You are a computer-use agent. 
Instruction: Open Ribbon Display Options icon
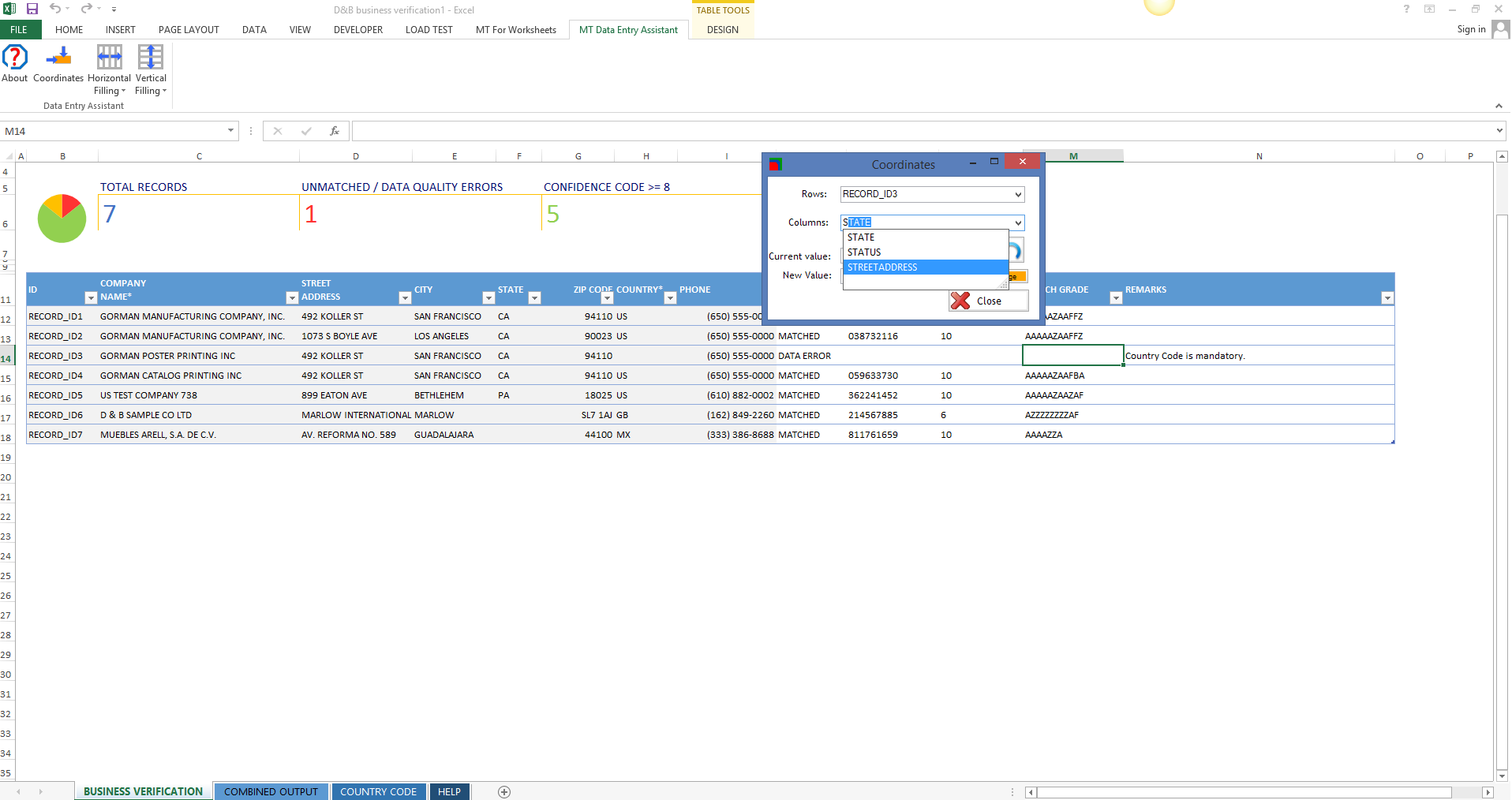(x=1429, y=9)
